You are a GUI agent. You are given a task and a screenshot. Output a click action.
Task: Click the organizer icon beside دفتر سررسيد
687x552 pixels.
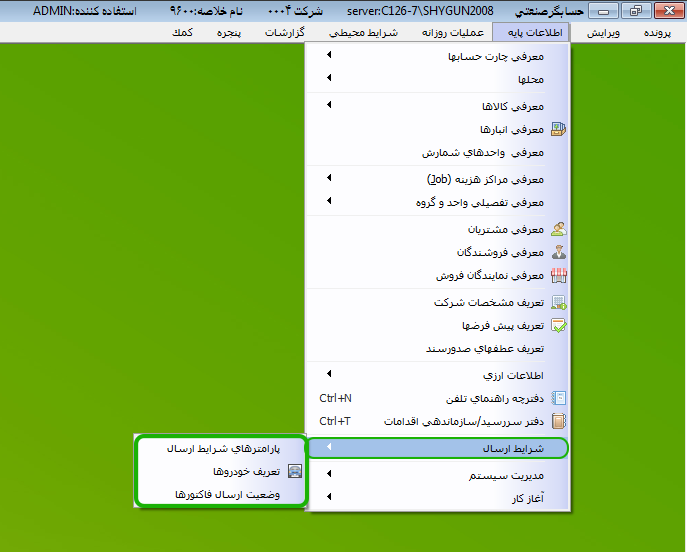point(558,421)
